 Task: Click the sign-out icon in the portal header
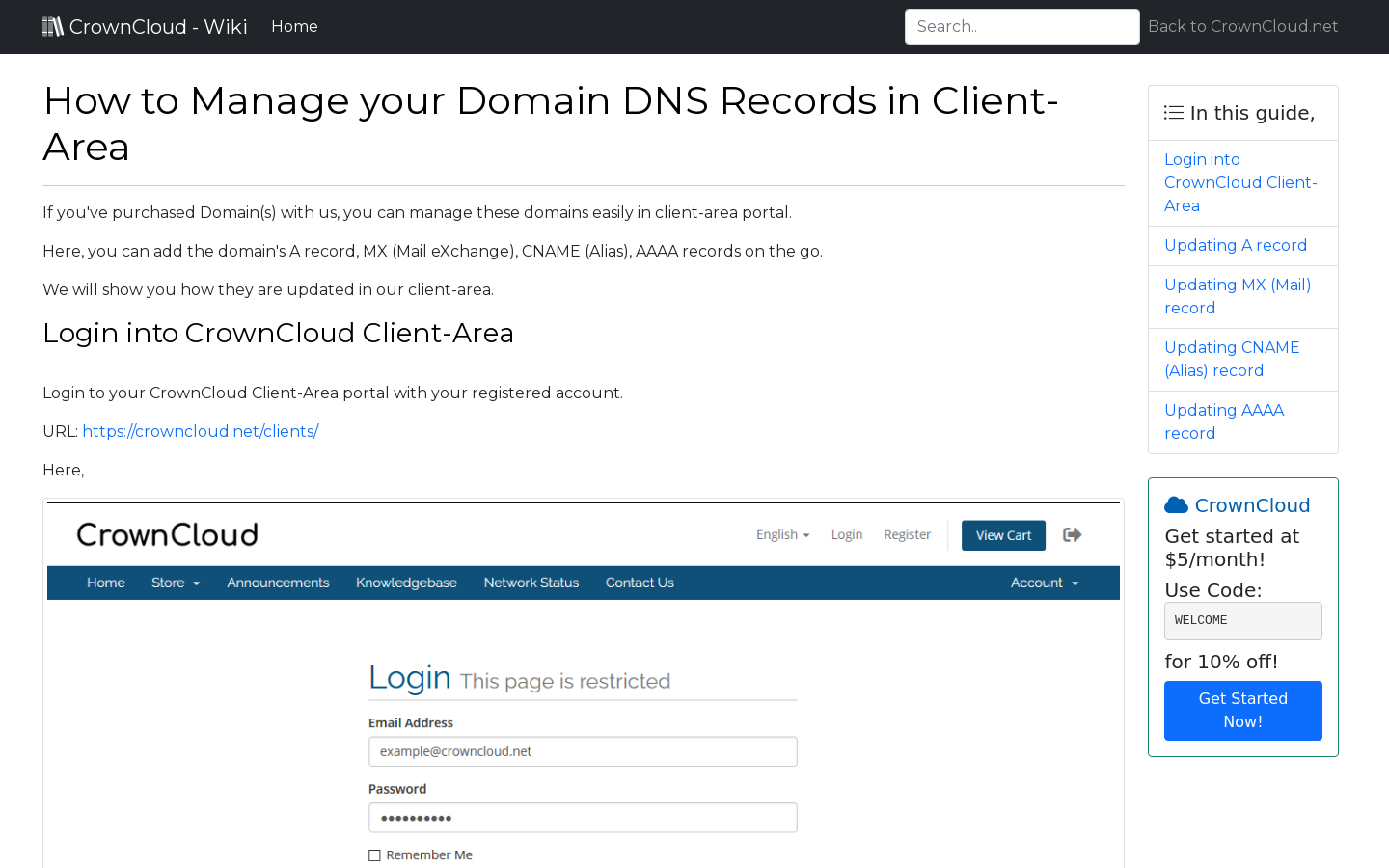point(1072,534)
